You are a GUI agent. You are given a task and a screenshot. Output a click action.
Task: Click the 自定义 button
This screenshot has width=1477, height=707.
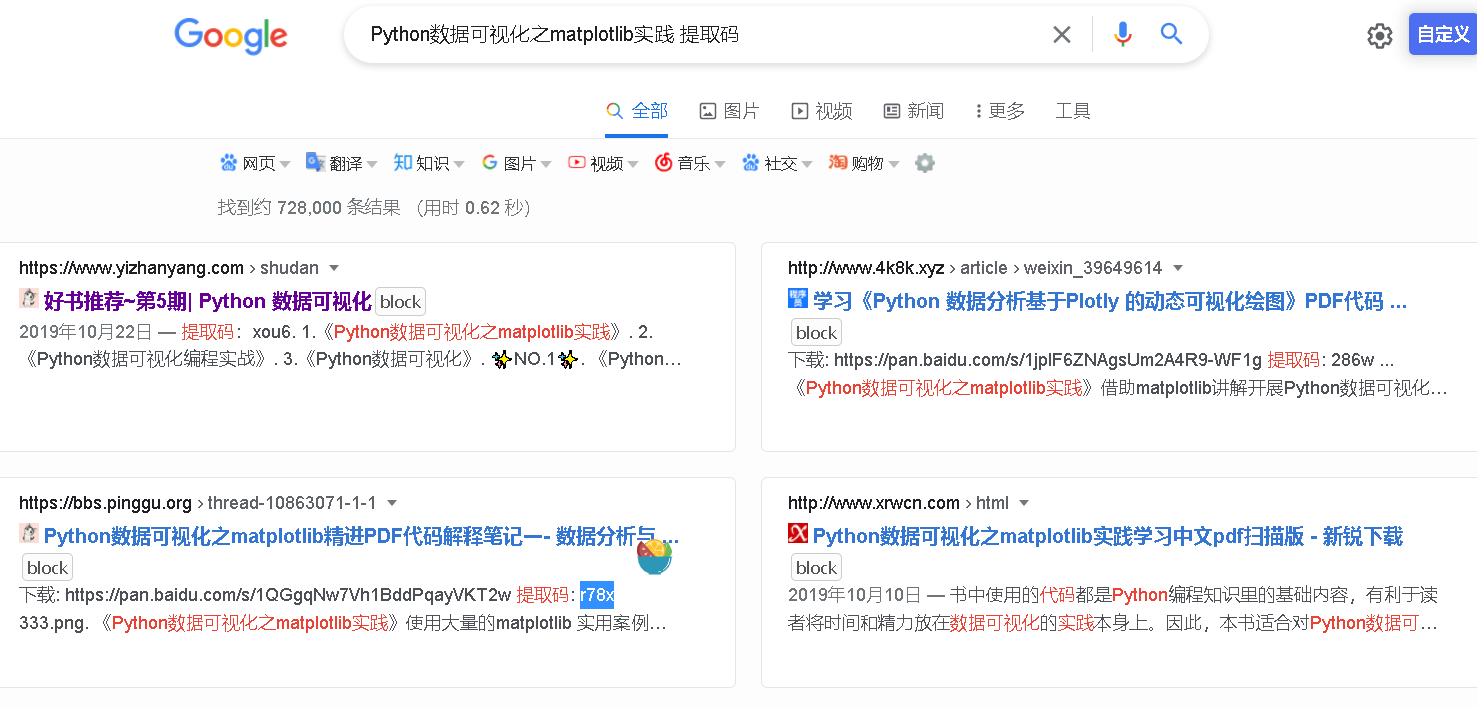click(1443, 34)
